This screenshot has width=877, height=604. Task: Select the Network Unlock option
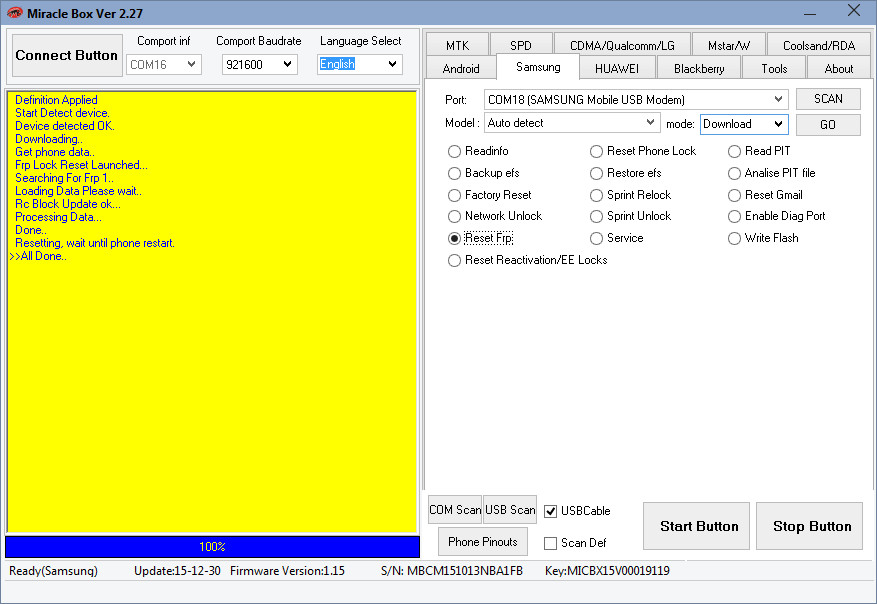click(455, 216)
